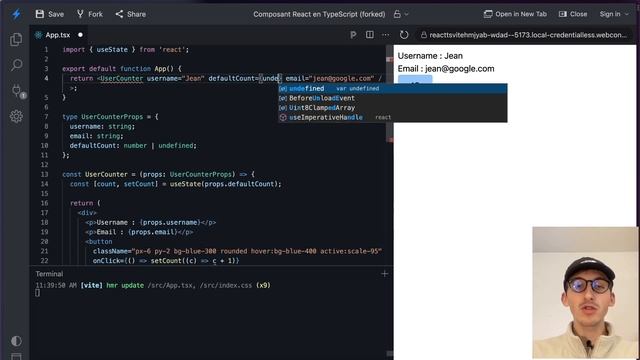Add a new terminal with plus icon
The image size is (640, 360).
pos(384,274)
